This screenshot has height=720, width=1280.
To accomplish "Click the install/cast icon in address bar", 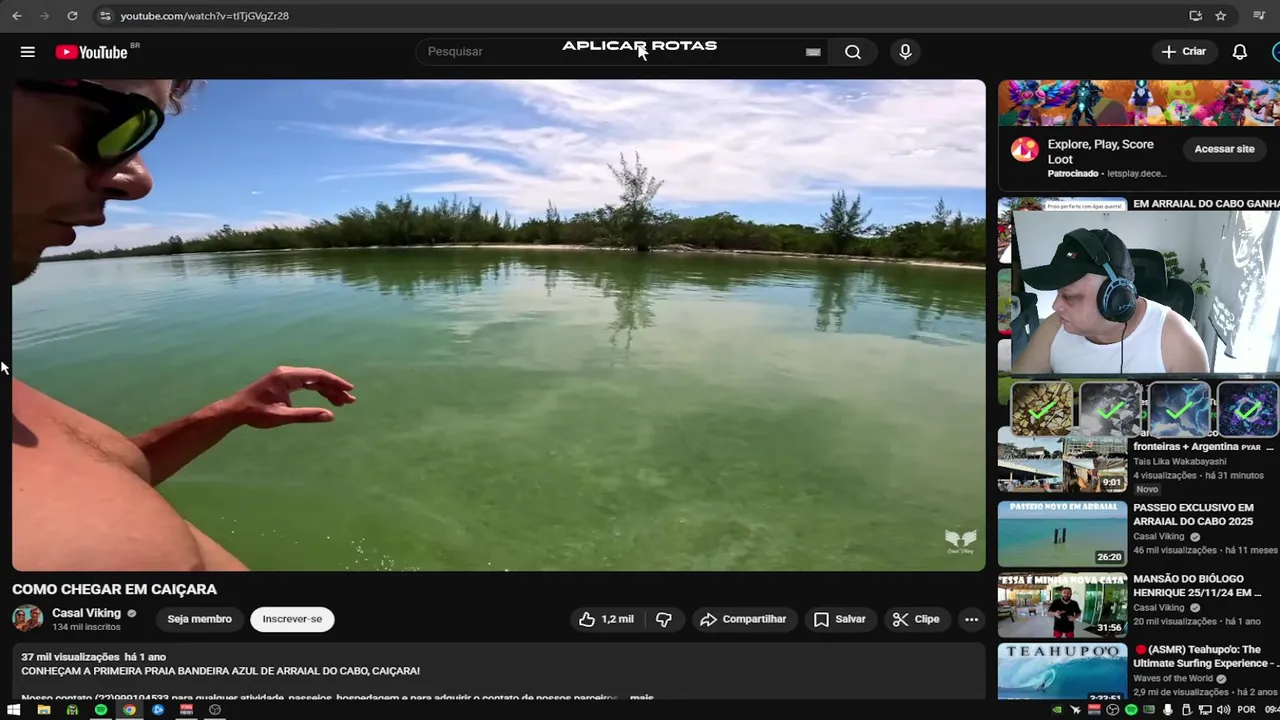I will pos(1195,16).
